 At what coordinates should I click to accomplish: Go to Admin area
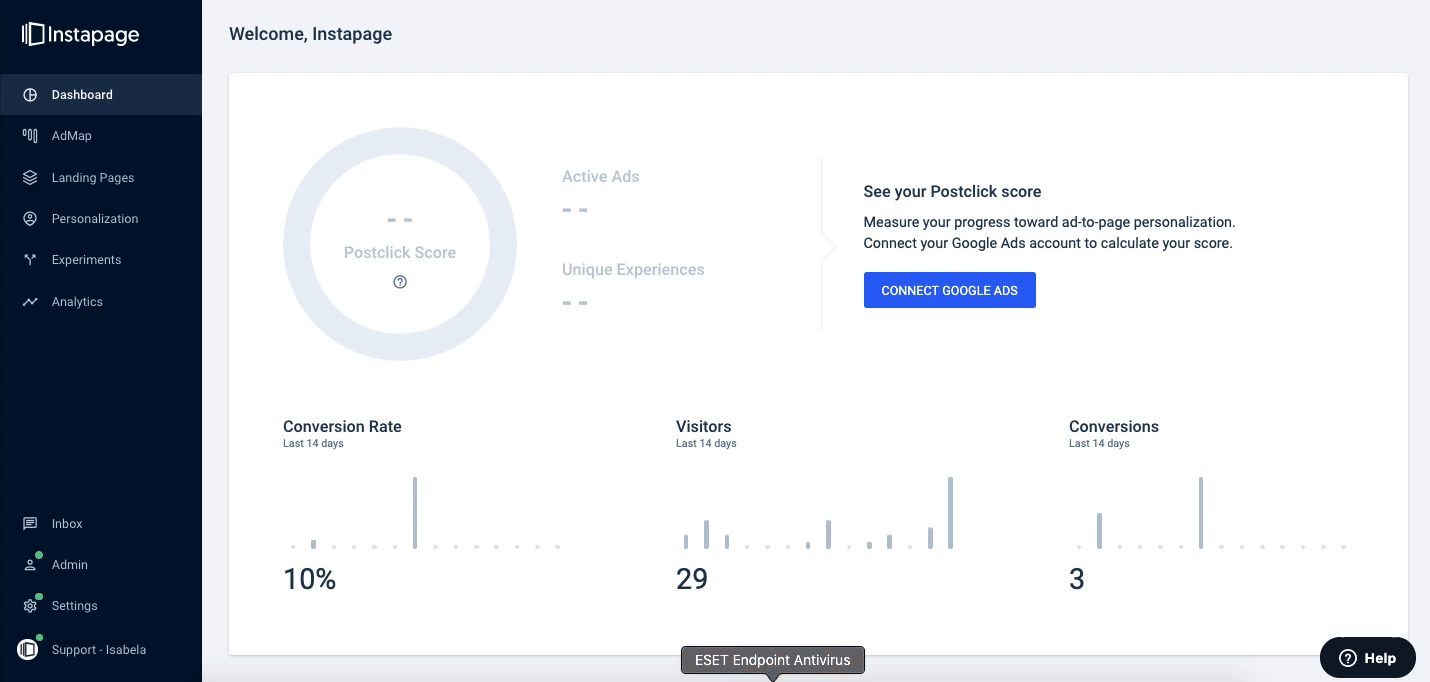tap(101, 565)
